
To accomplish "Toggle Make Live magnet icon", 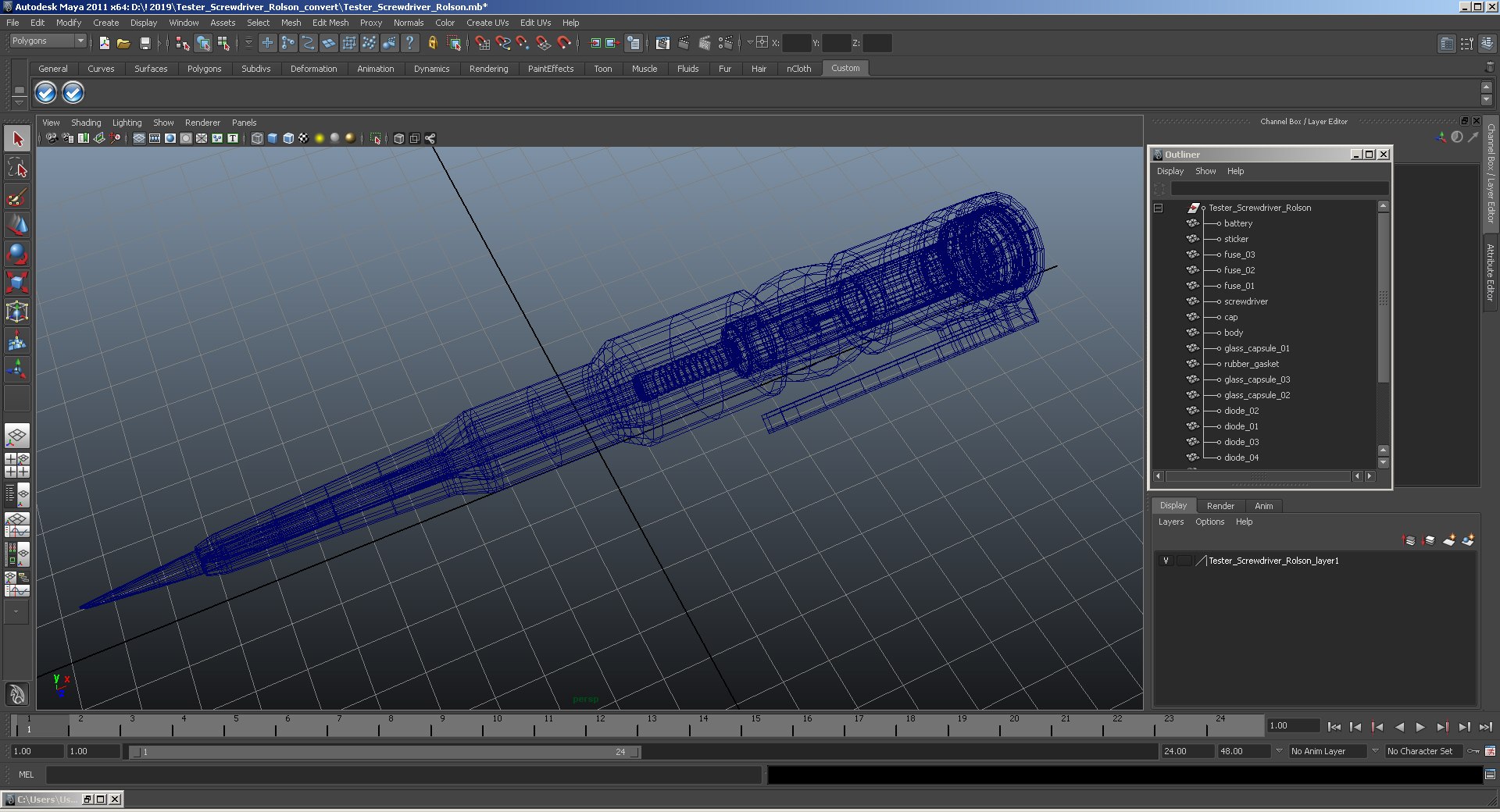I will (564, 43).
